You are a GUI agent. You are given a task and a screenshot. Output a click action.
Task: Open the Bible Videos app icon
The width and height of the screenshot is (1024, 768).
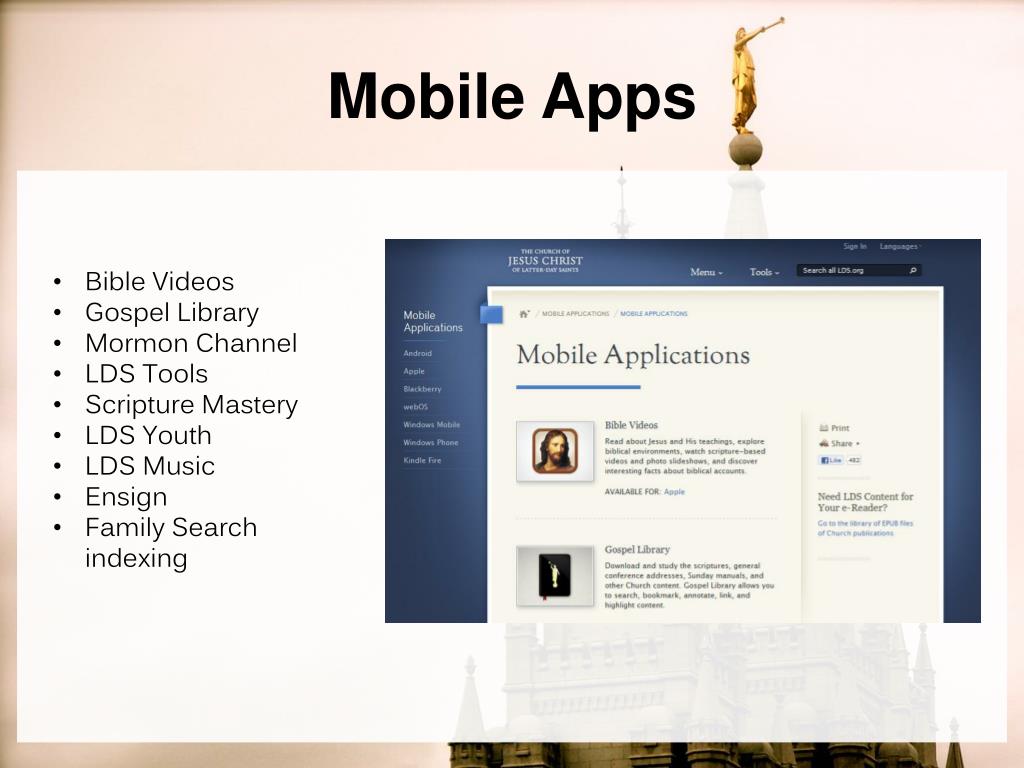[554, 451]
